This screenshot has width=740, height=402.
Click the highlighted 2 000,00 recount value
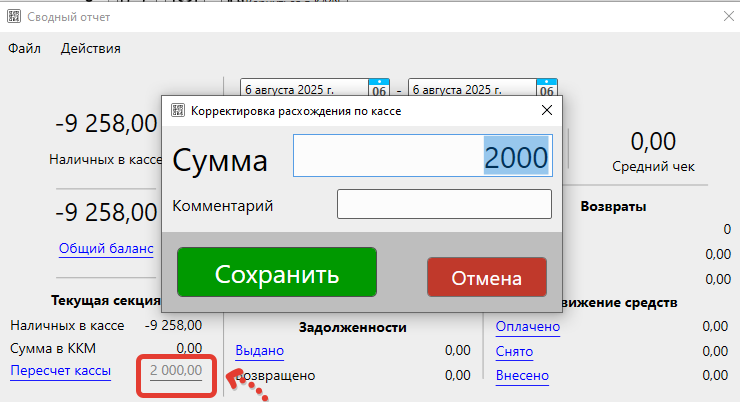(x=176, y=371)
